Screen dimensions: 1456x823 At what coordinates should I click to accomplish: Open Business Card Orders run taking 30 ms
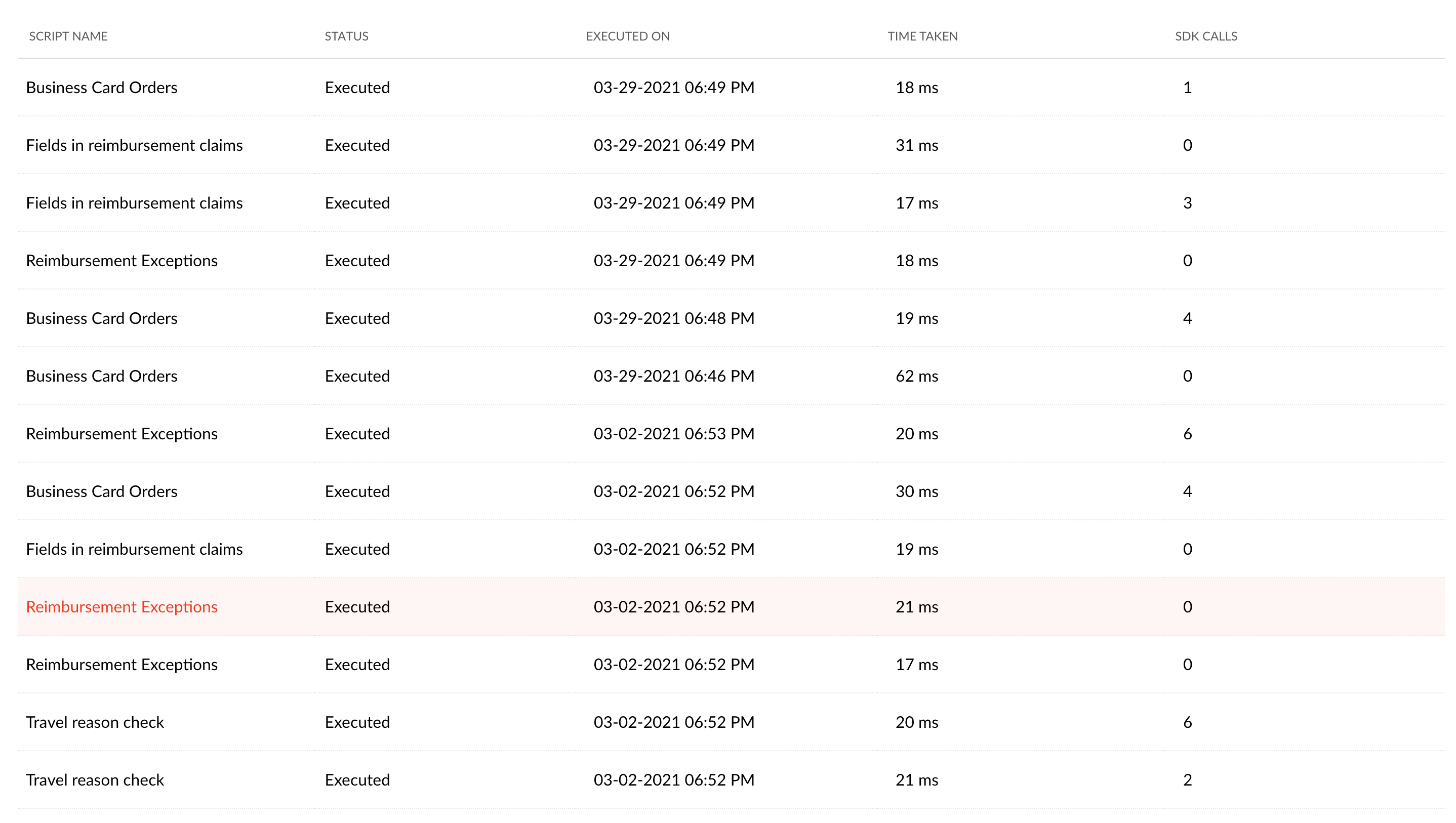pyautogui.click(x=102, y=491)
